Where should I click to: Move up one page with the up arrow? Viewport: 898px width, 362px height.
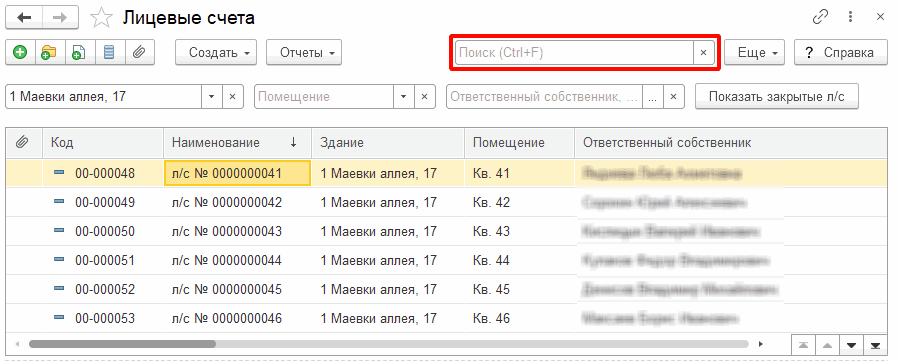(827, 345)
